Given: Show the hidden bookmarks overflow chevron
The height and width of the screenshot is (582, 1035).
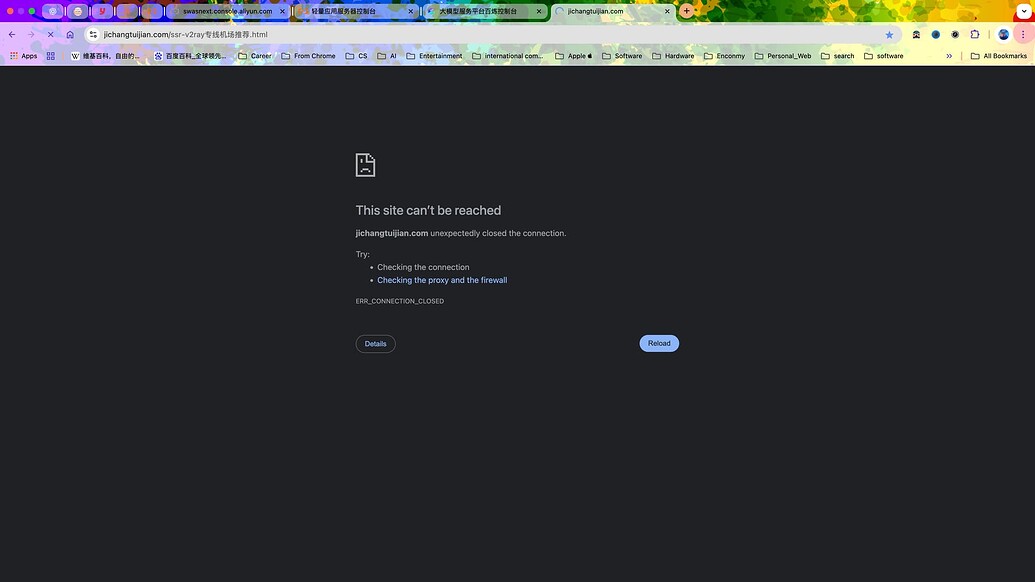Looking at the screenshot, I should pos(949,56).
